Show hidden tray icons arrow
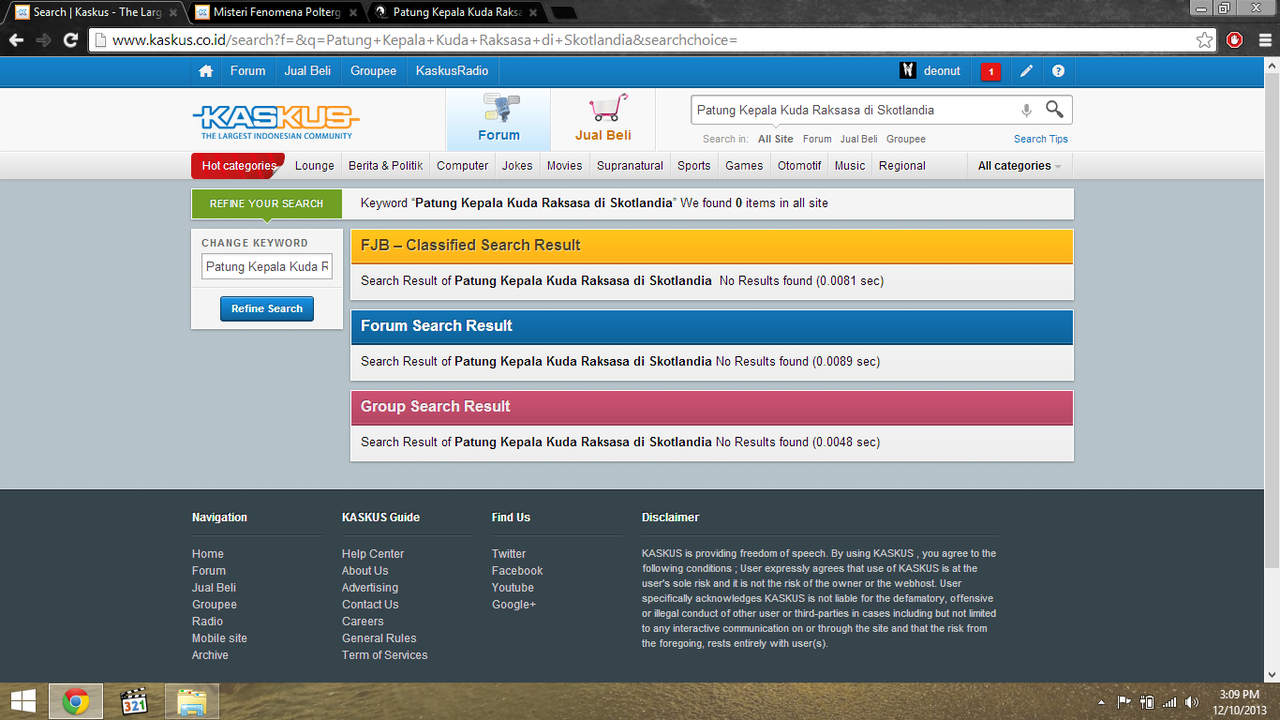The image size is (1280, 720). (x=1102, y=702)
